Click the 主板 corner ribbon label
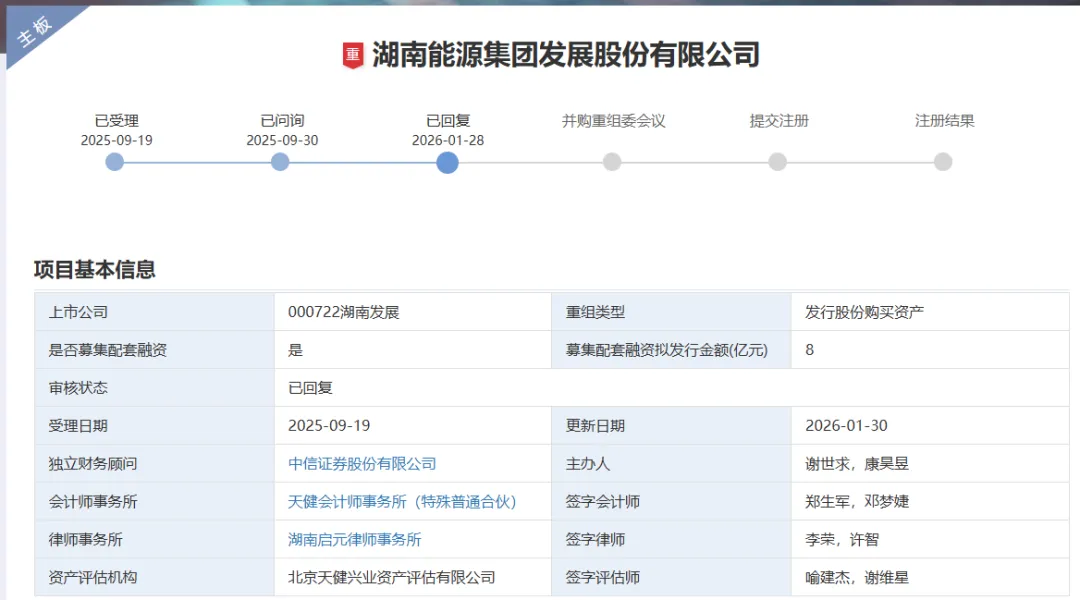1080x600 pixels. click(34, 31)
